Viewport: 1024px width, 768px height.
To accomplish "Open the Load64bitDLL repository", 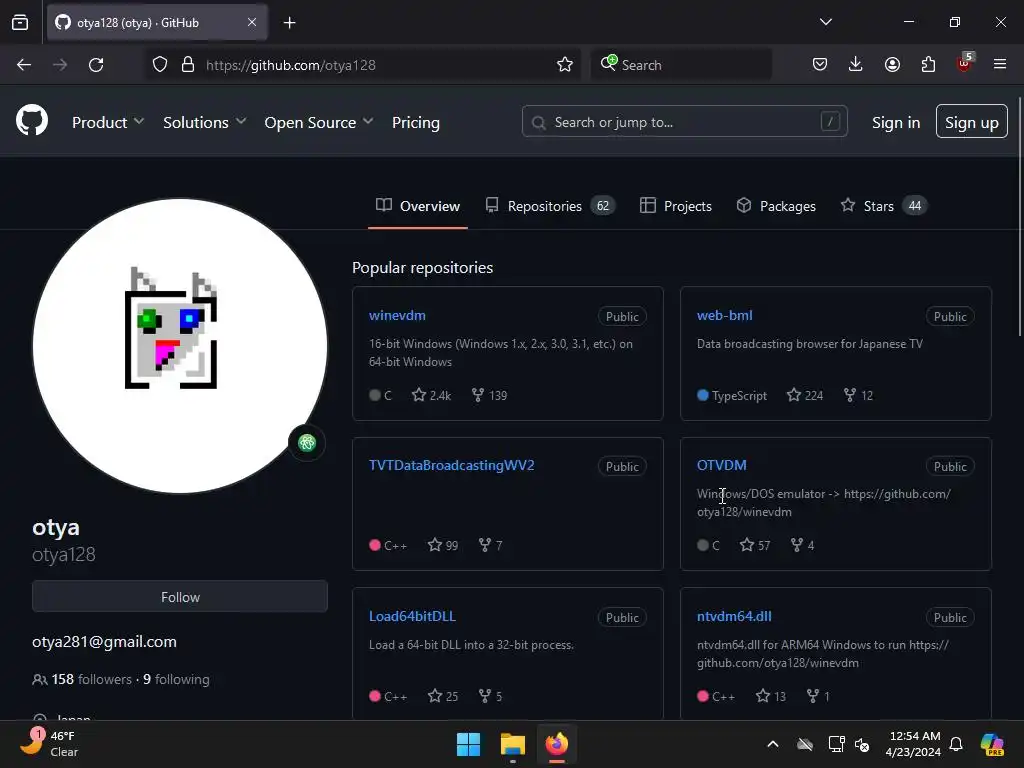I will pyautogui.click(x=412, y=616).
